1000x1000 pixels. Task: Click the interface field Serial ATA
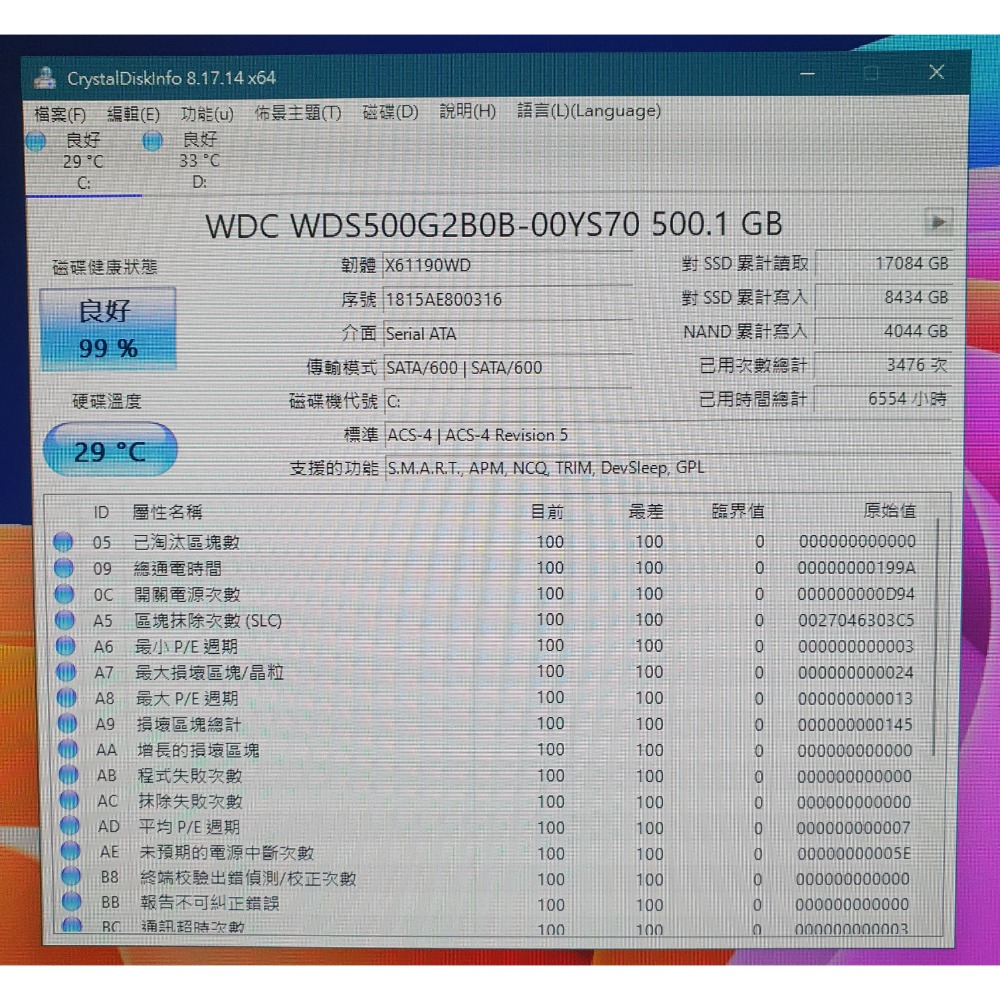click(507, 334)
